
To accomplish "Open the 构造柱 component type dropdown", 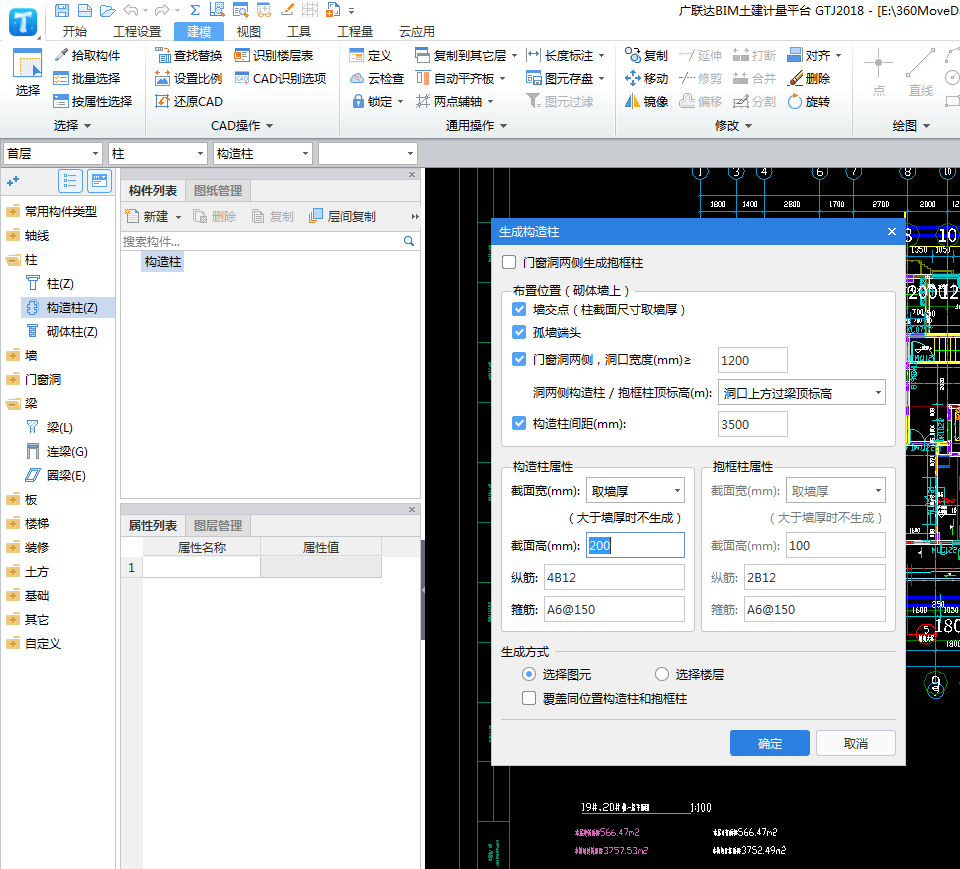I will click(263, 153).
